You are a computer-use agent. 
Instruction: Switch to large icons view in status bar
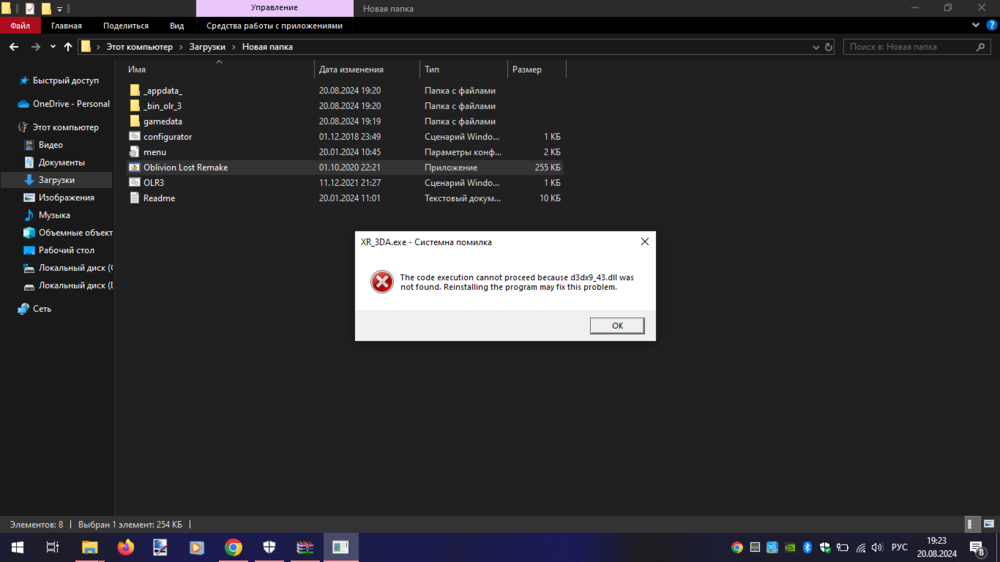coord(989,524)
